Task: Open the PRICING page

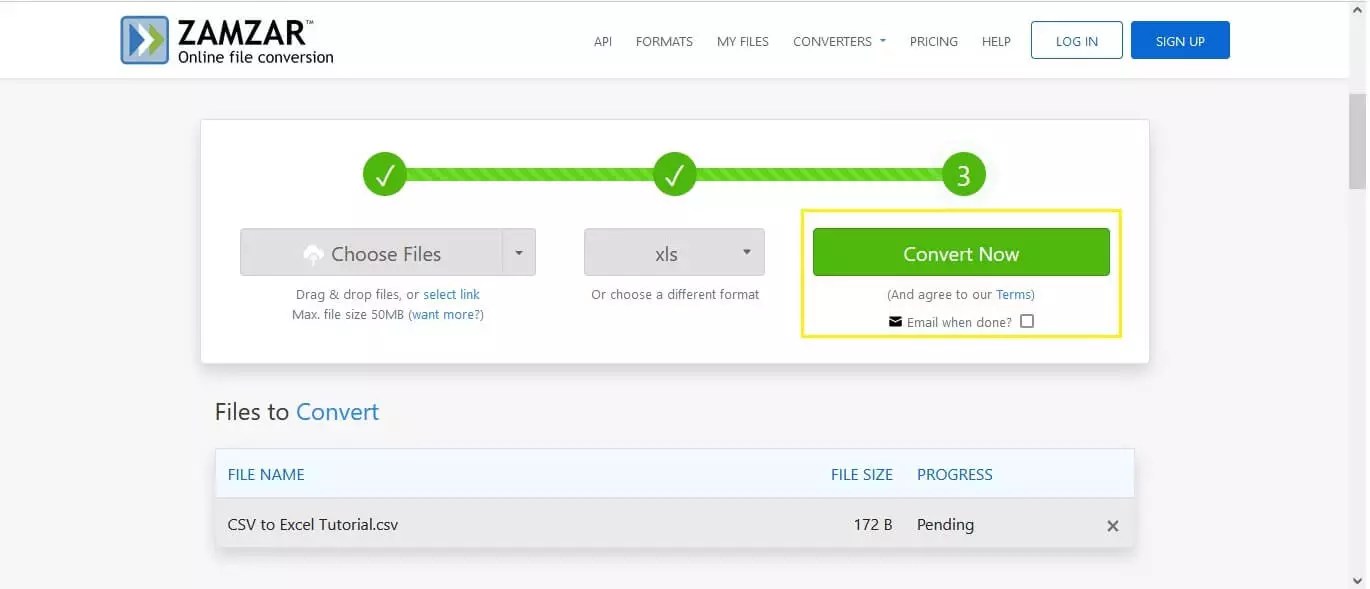Action: pos(933,41)
